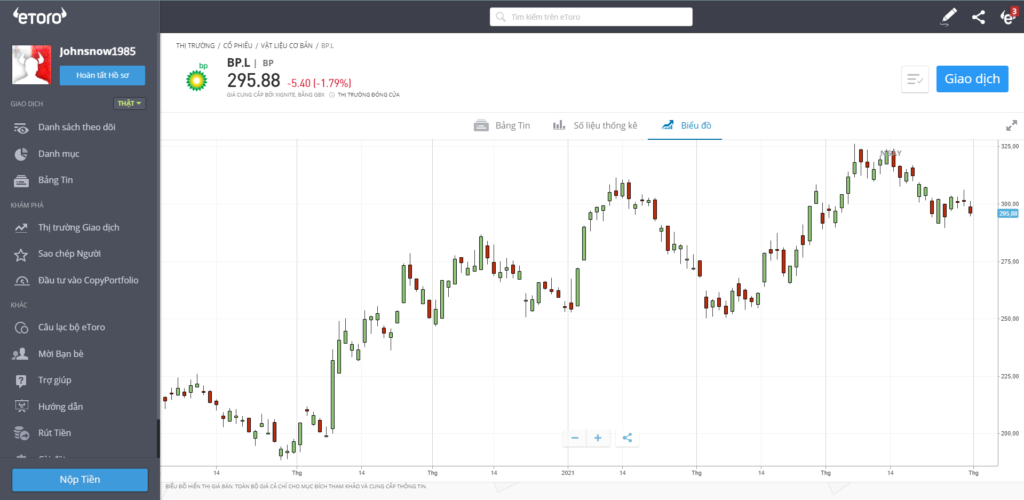
Task: Click THỊ TRƯỜNG breadcrumb
Action: (x=195, y=46)
